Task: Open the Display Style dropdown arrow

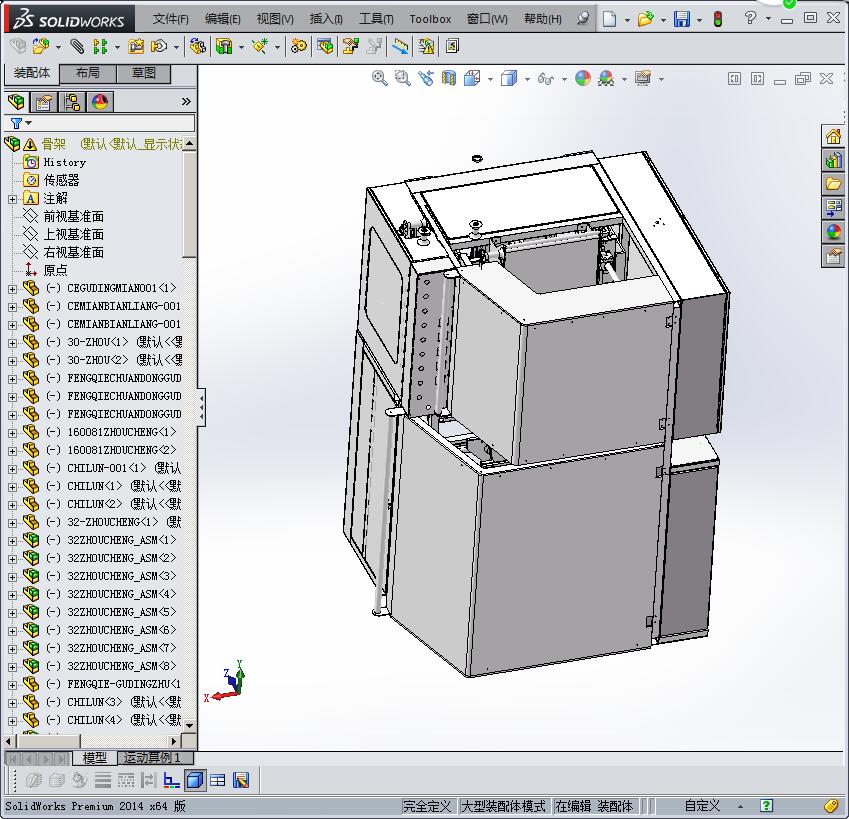Action: click(x=527, y=80)
